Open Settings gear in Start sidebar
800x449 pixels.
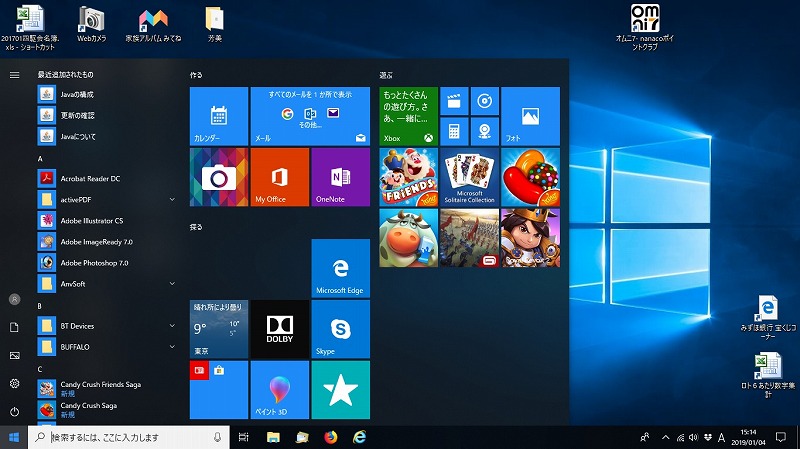click(14, 384)
